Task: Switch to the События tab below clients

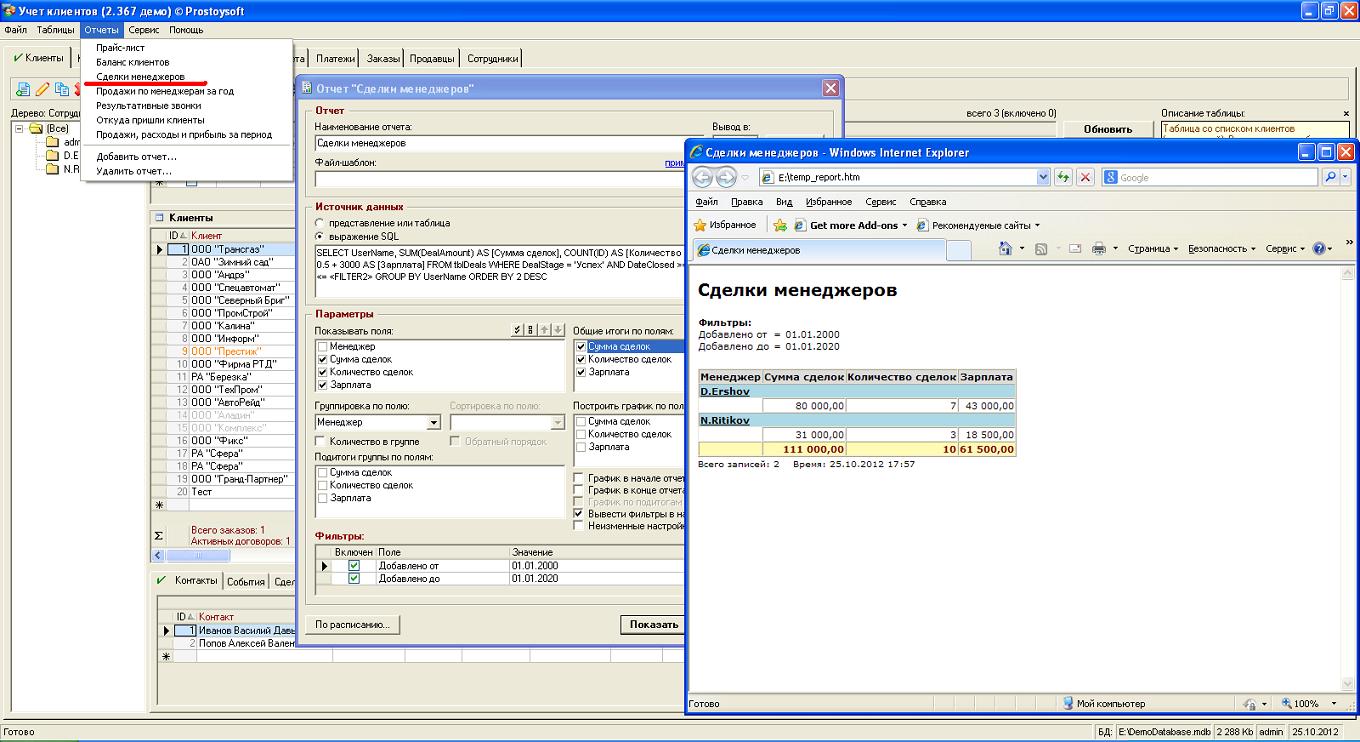Action: pyautogui.click(x=246, y=581)
